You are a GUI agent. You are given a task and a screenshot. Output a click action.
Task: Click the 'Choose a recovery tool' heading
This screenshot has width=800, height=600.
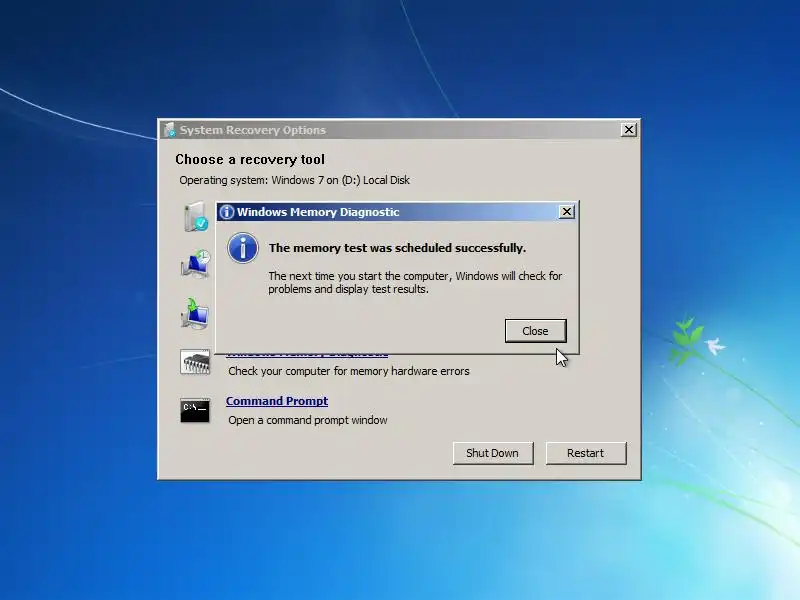pyautogui.click(x=250, y=159)
